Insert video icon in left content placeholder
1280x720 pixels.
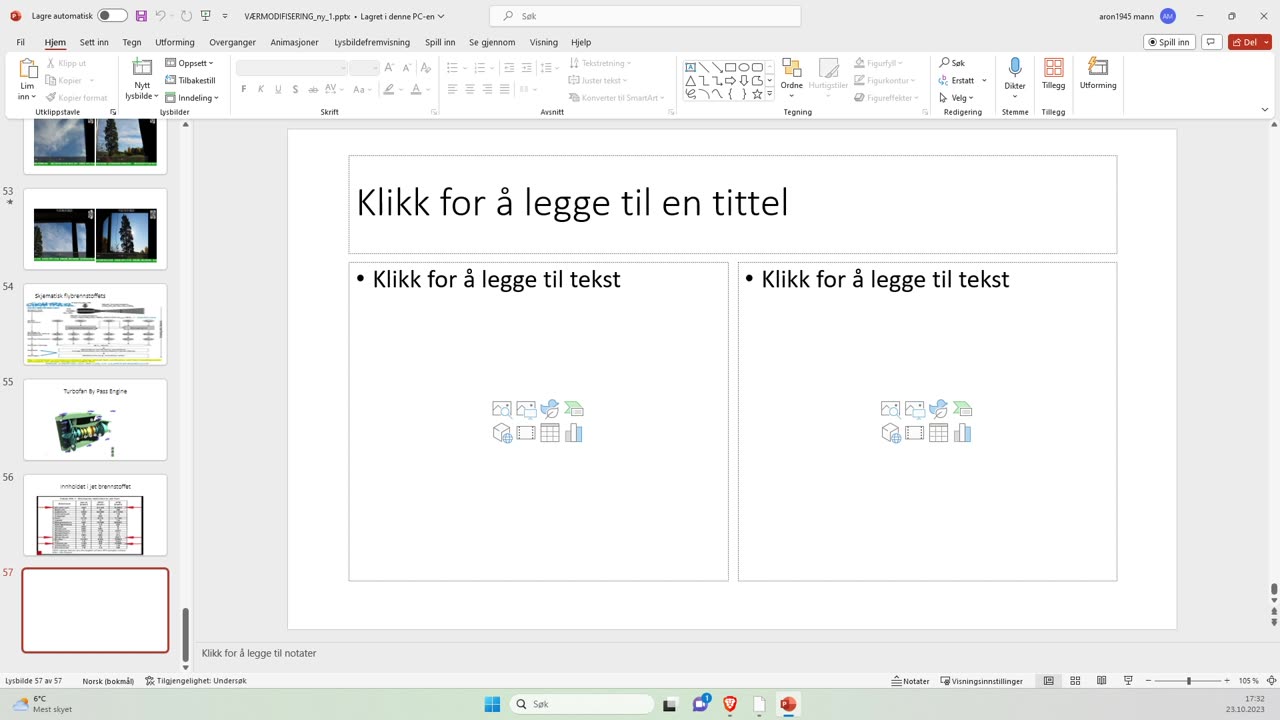pos(526,433)
